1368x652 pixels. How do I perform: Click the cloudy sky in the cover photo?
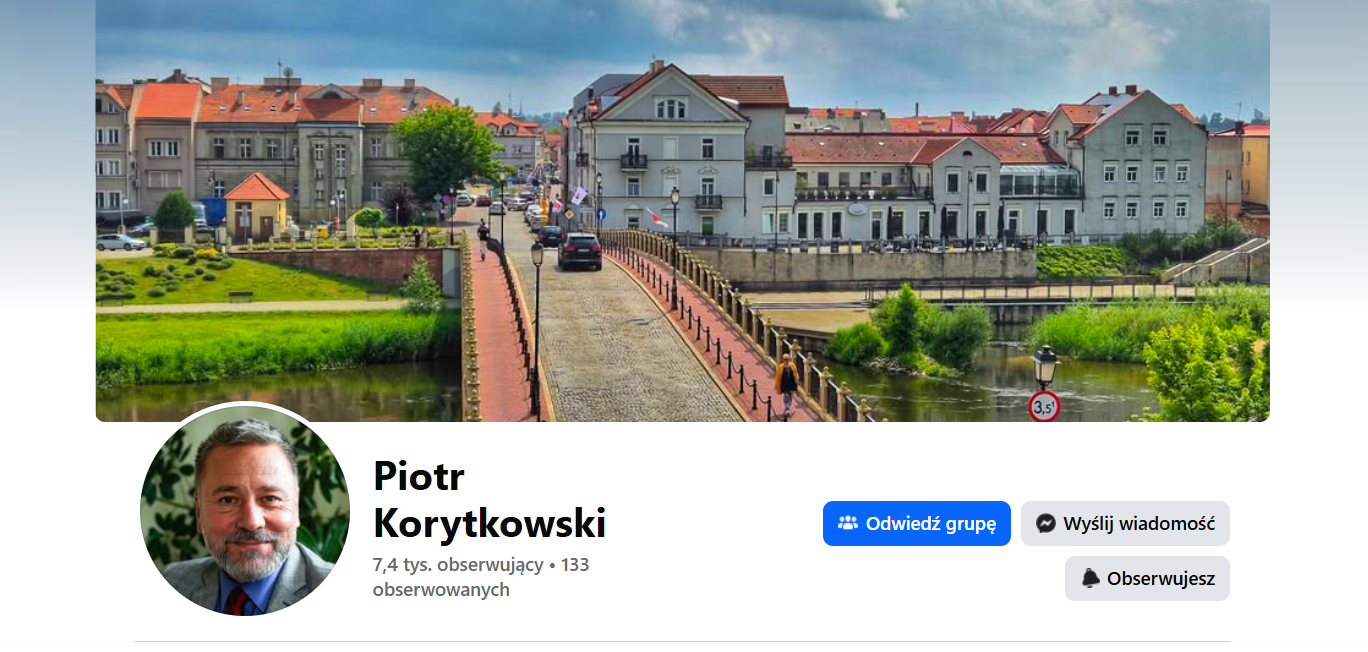[x=680, y=35]
